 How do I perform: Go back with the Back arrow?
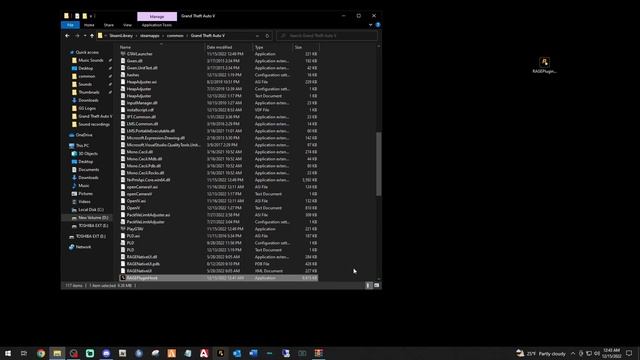pos(67,36)
